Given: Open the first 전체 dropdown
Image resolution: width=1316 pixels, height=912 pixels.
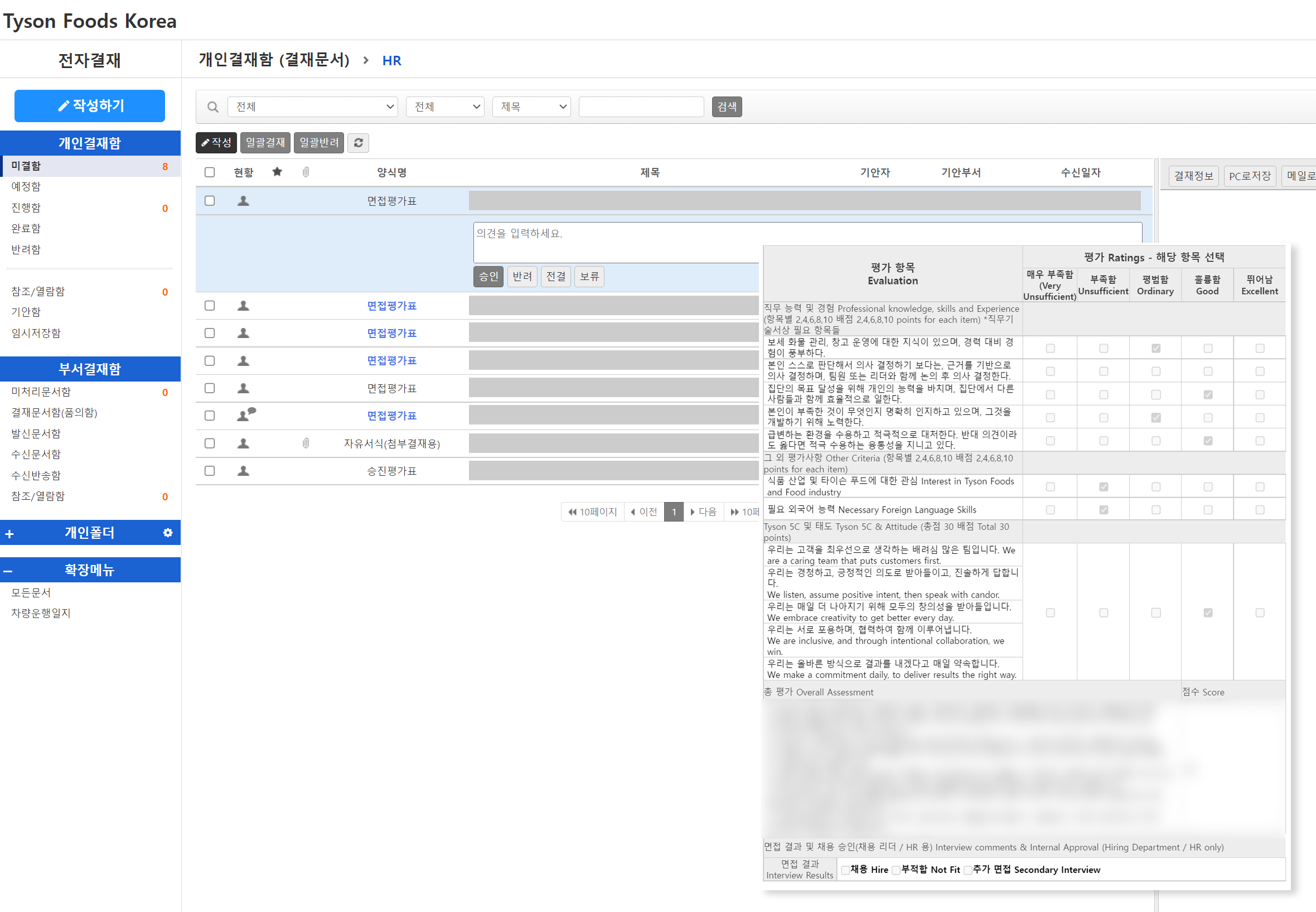Looking at the screenshot, I should (312, 107).
